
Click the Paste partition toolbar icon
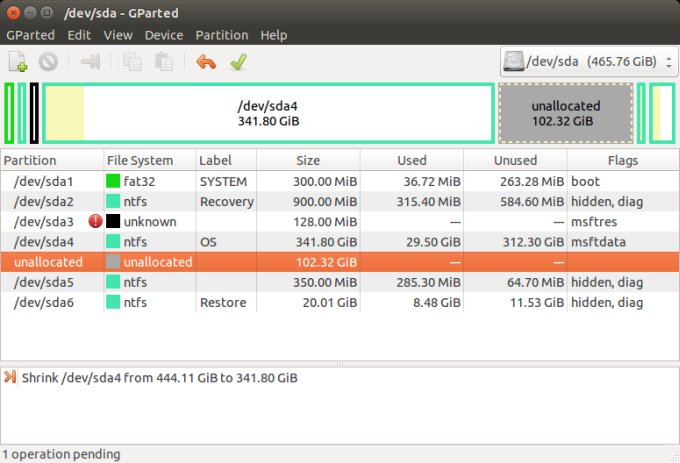tap(162, 62)
